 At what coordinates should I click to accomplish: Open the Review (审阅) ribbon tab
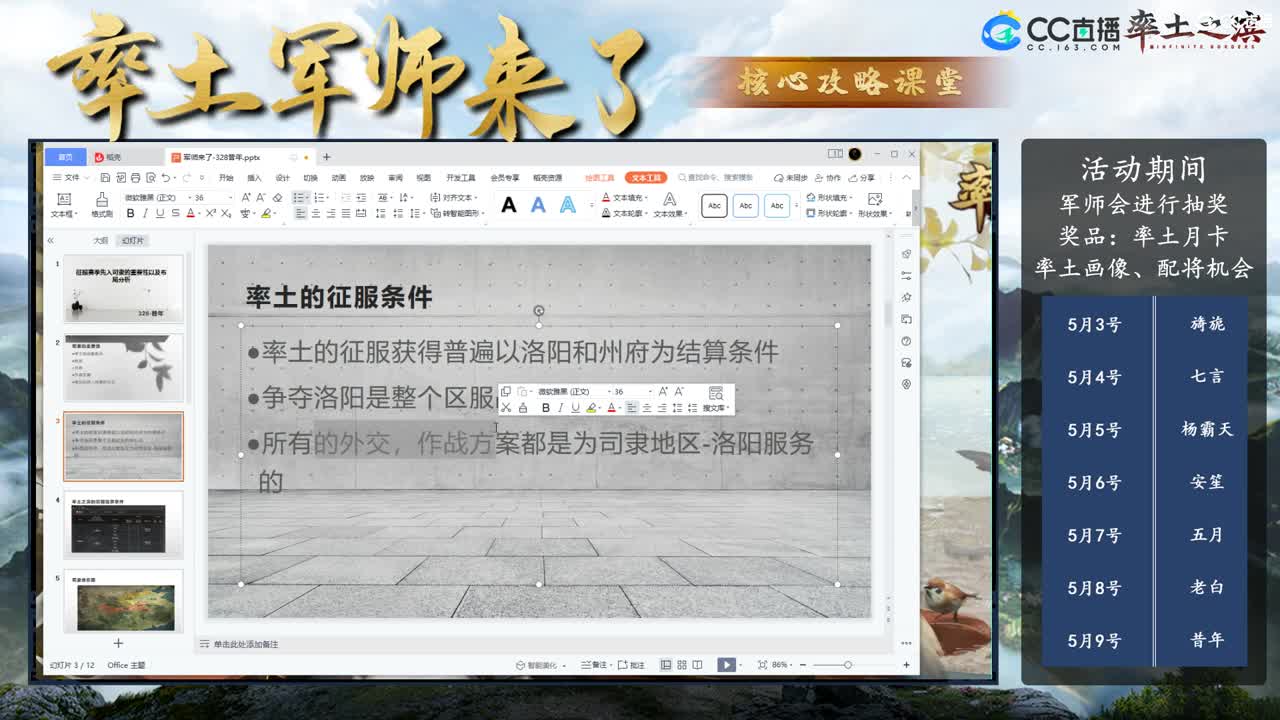click(395, 178)
